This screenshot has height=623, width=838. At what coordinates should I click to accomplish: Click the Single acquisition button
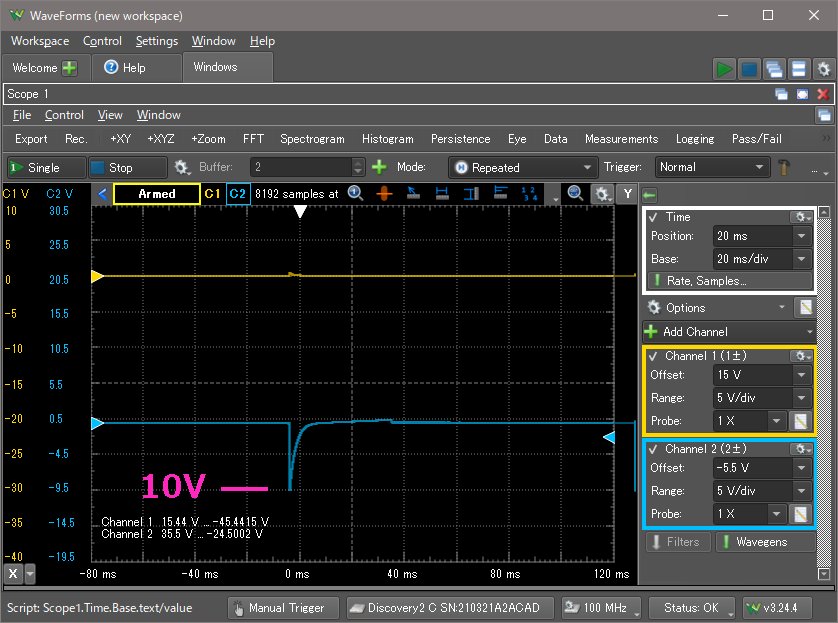click(43, 168)
